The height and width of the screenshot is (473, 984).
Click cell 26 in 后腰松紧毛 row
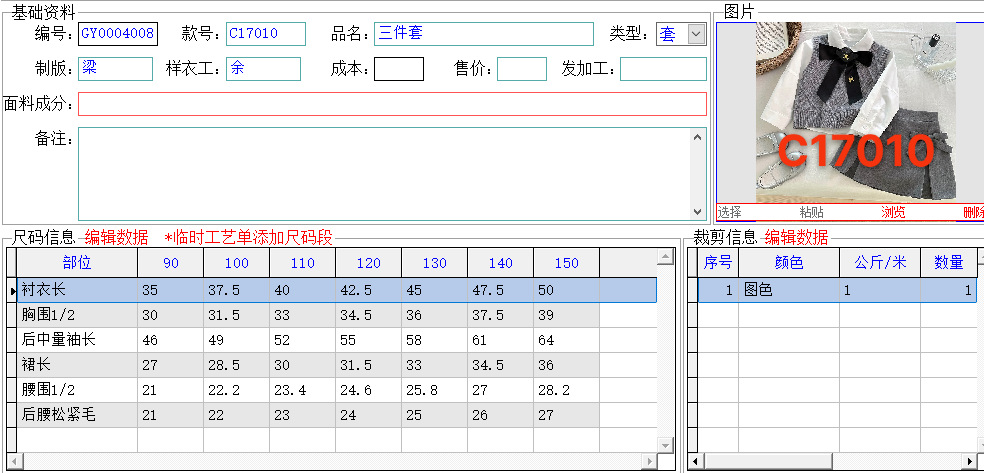pos(500,415)
